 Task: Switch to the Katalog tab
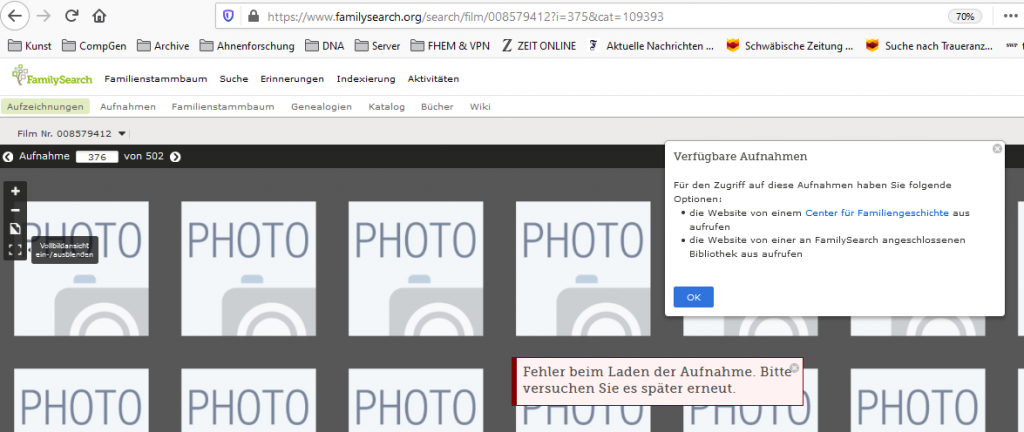tap(387, 107)
